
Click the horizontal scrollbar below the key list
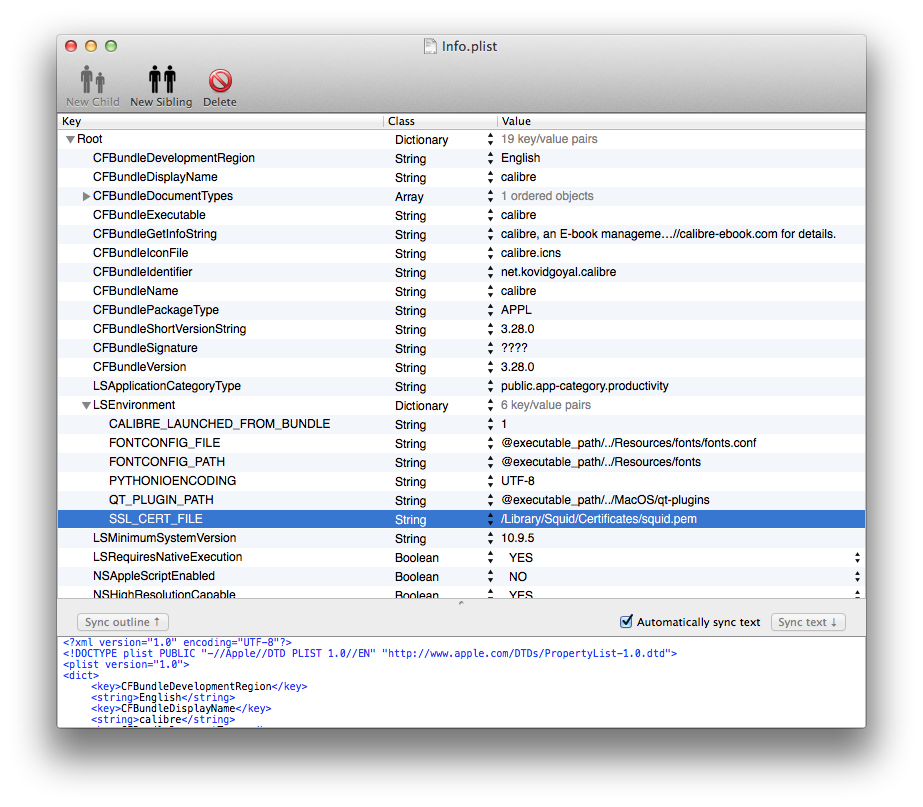[x=460, y=602]
